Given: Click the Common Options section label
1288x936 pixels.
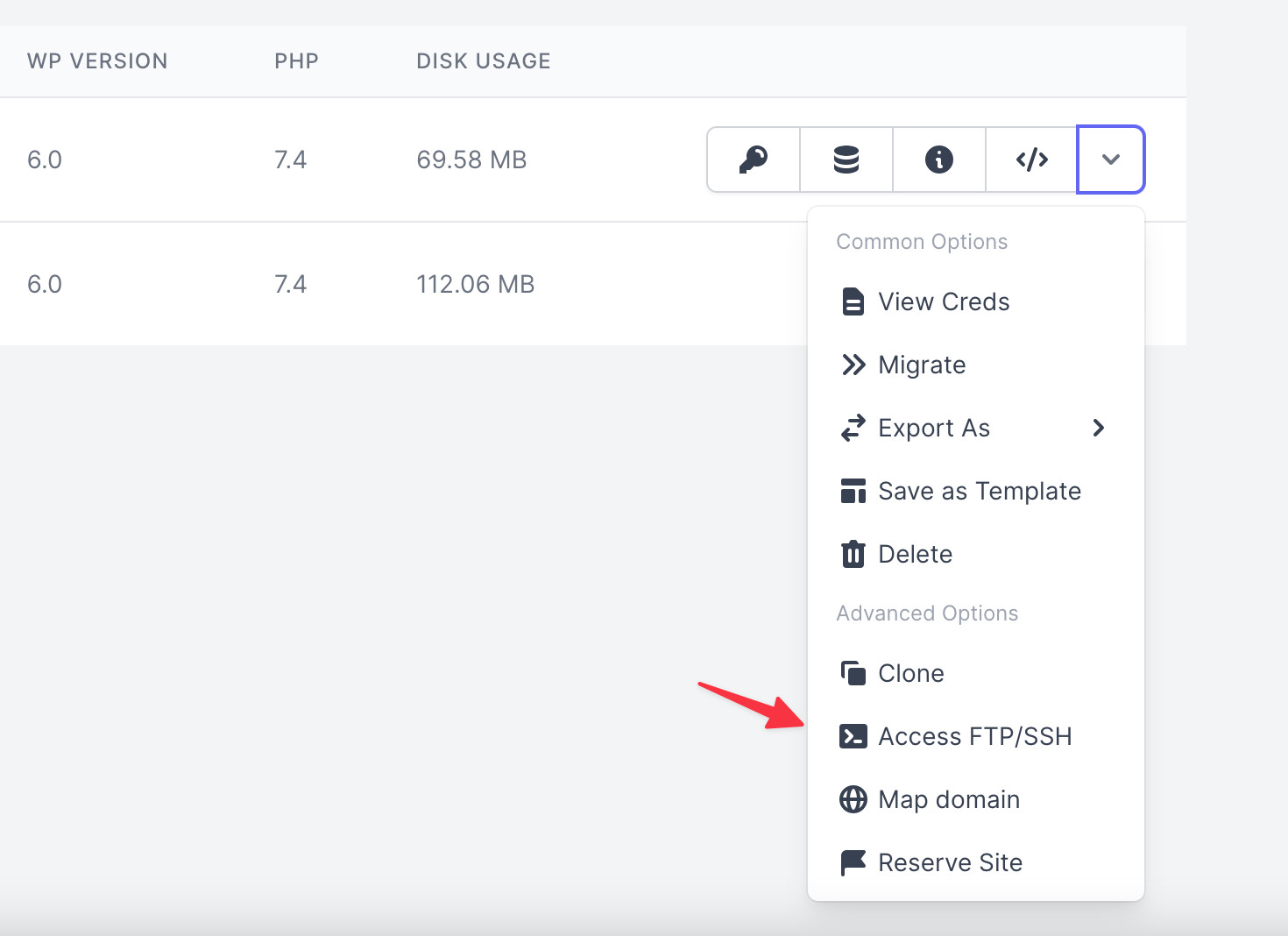Looking at the screenshot, I should 922,242.
